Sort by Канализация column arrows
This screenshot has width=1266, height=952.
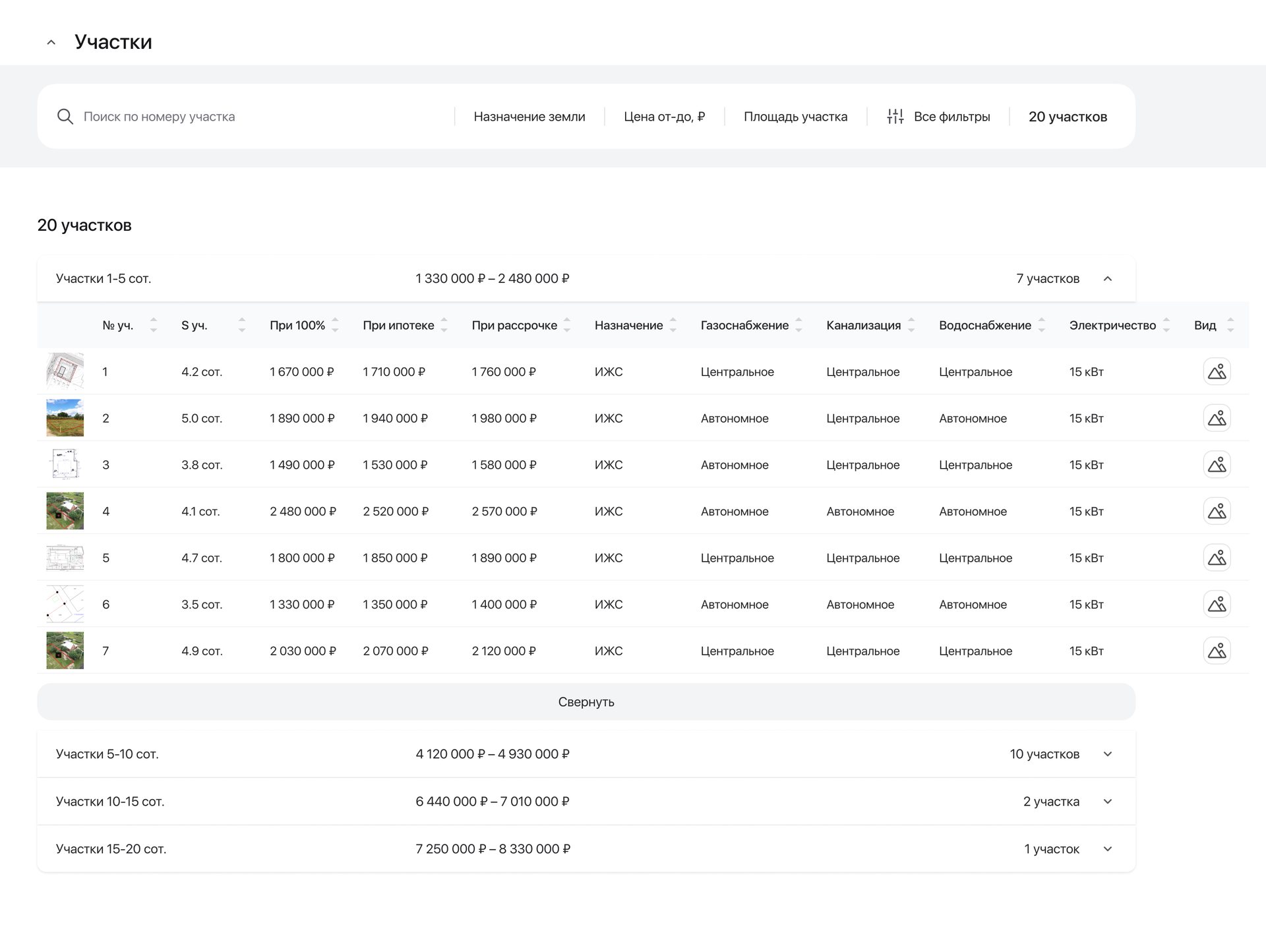click(x=911, y=325)
